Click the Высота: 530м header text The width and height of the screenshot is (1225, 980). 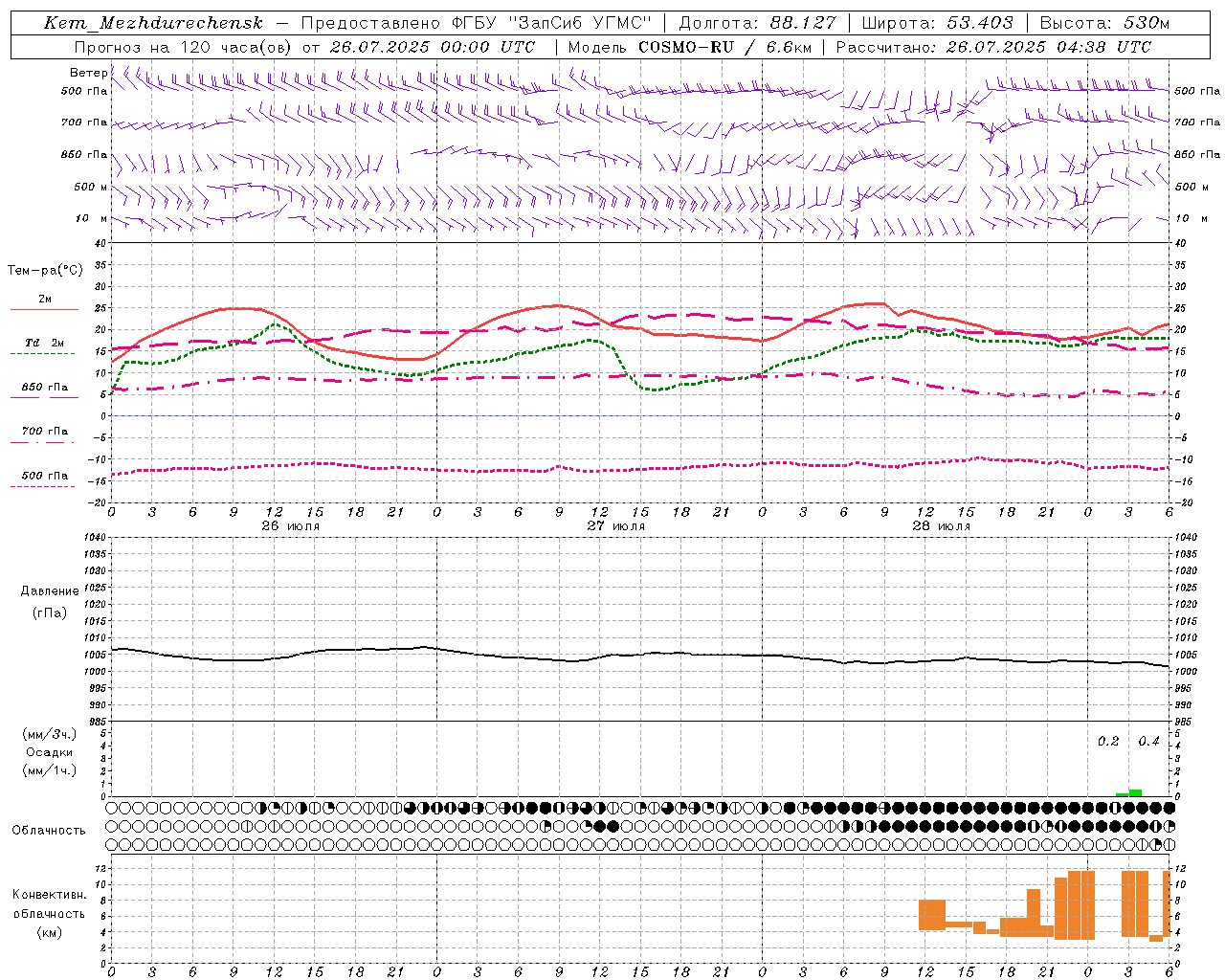(x=1103, y=23)
